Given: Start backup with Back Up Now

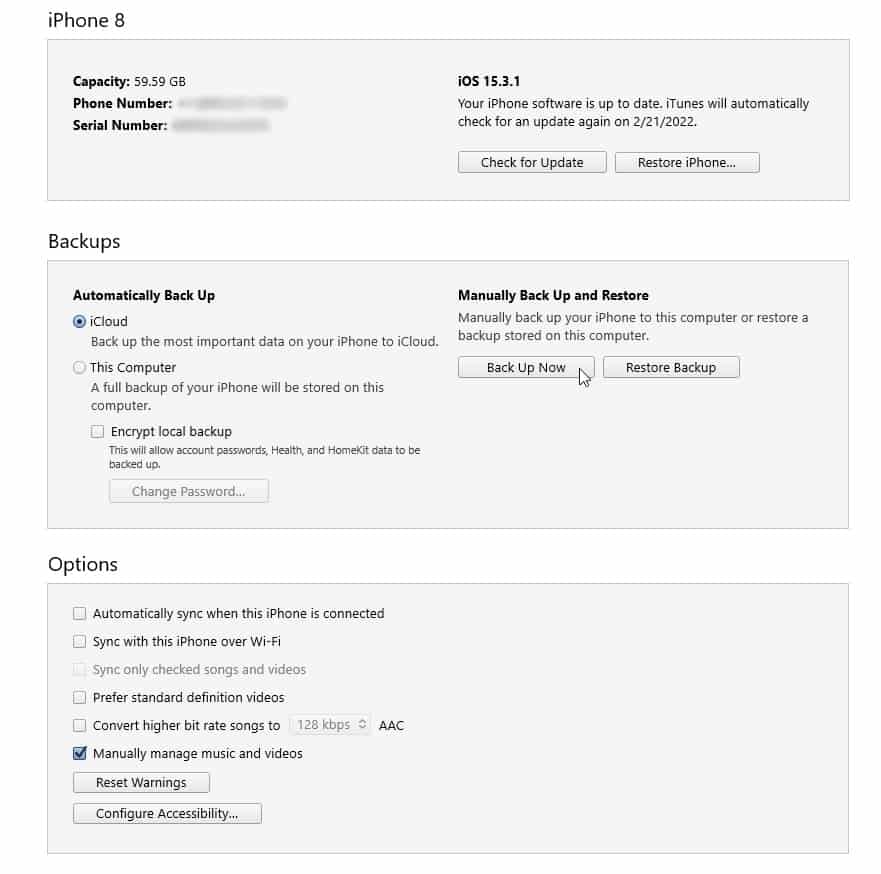Looking at the screenshot, I should pyautogui.click(x=526, y=368).
